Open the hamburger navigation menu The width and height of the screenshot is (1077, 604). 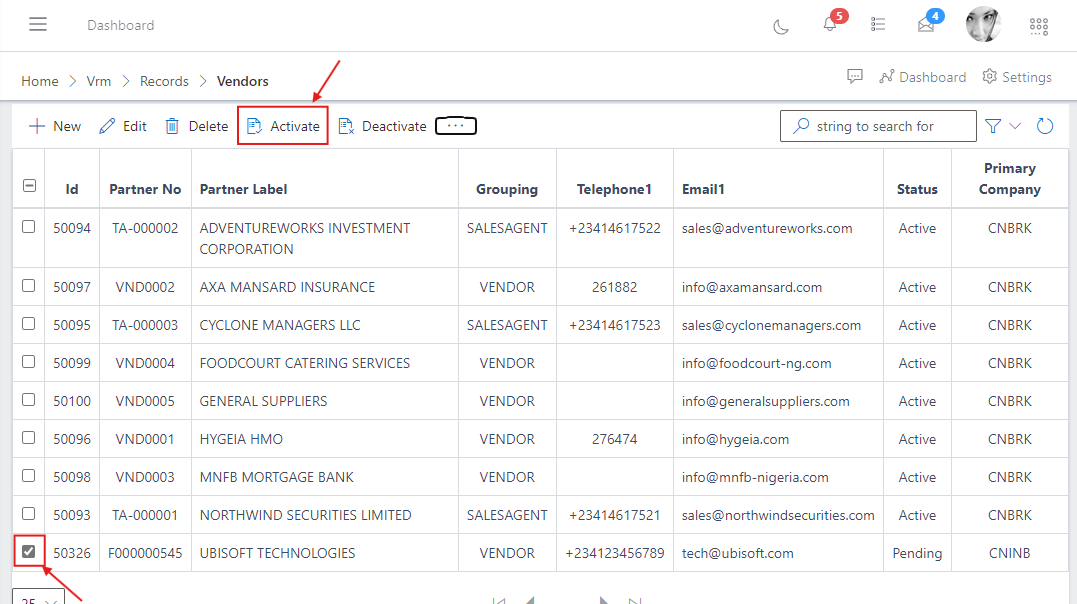(38, 24)
